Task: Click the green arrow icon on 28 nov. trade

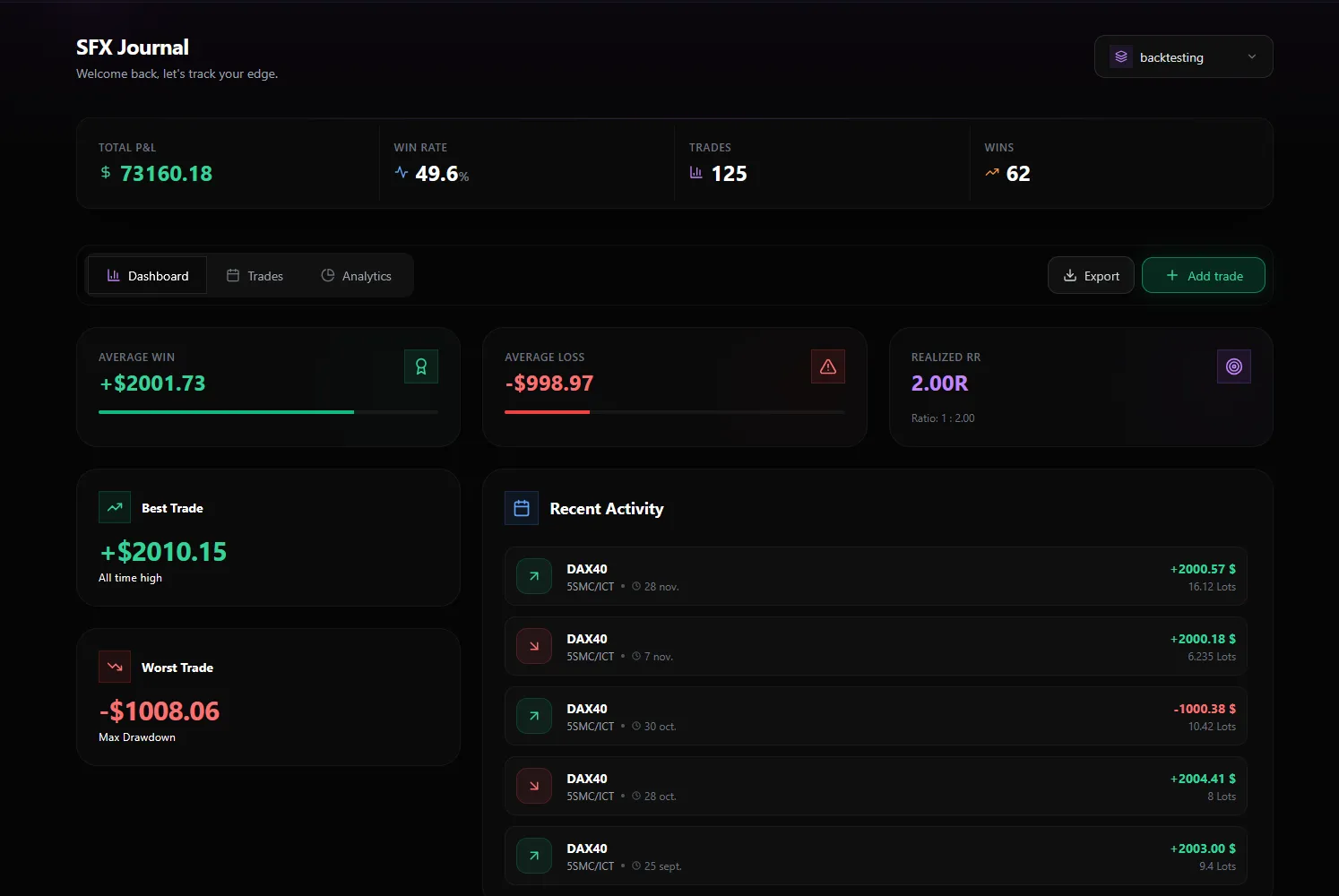Action: (x=534, y=576)
